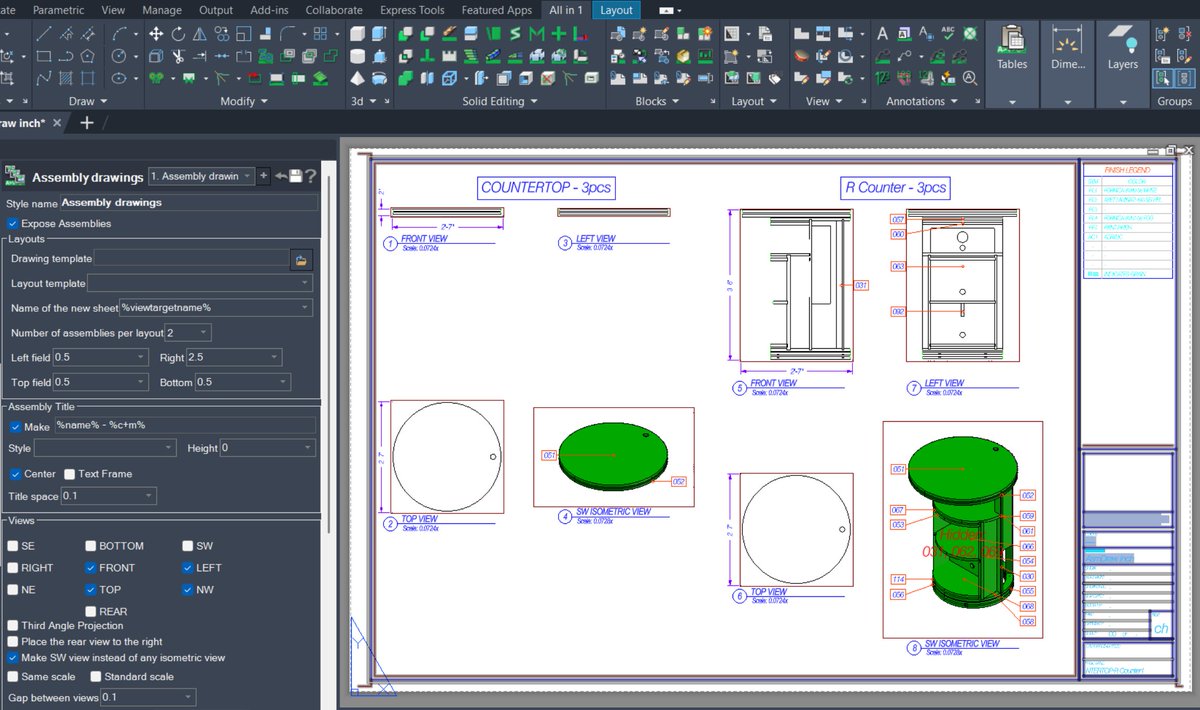Screen dimensions: 1200x710
Task: Switch to the Parametric ribbon tab
Action: coord(59,10)
